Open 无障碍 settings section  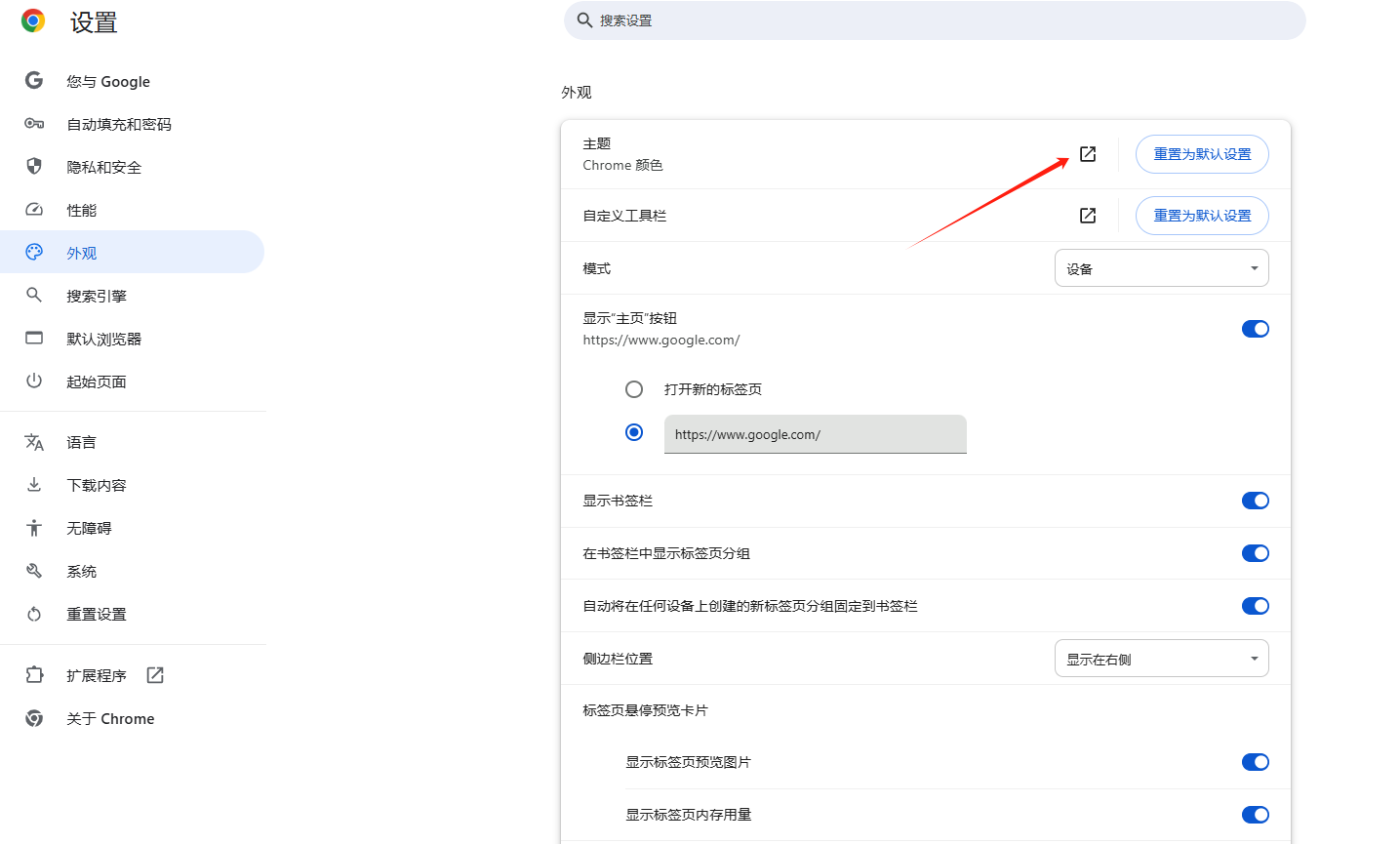point(132,528)
